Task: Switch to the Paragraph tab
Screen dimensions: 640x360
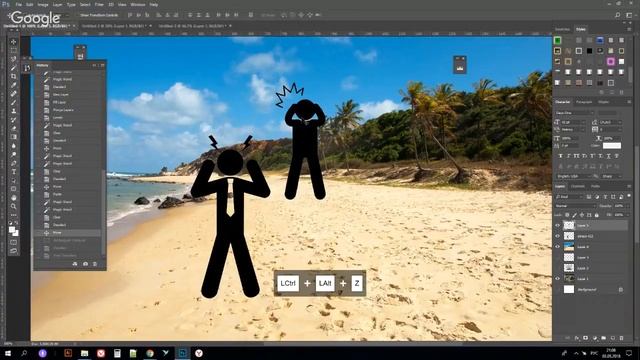Action: pyautogui.click(x=584, y=102)
